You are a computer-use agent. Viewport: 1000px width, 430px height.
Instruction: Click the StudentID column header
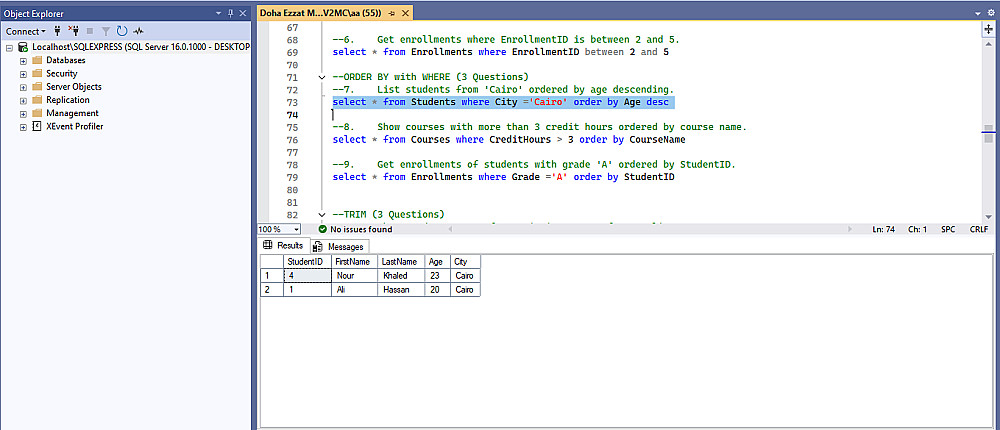[305, 261]
